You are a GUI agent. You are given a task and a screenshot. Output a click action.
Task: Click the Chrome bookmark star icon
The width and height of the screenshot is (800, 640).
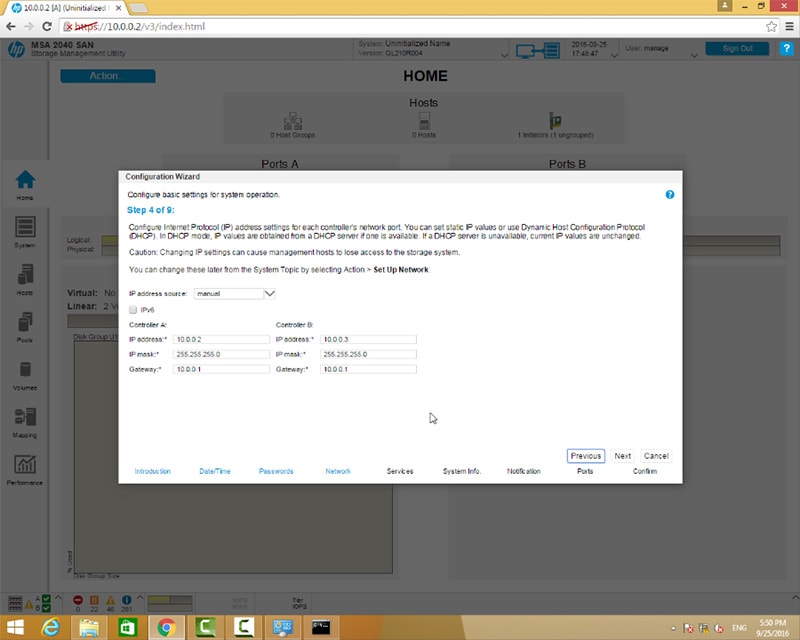(771, 26)
